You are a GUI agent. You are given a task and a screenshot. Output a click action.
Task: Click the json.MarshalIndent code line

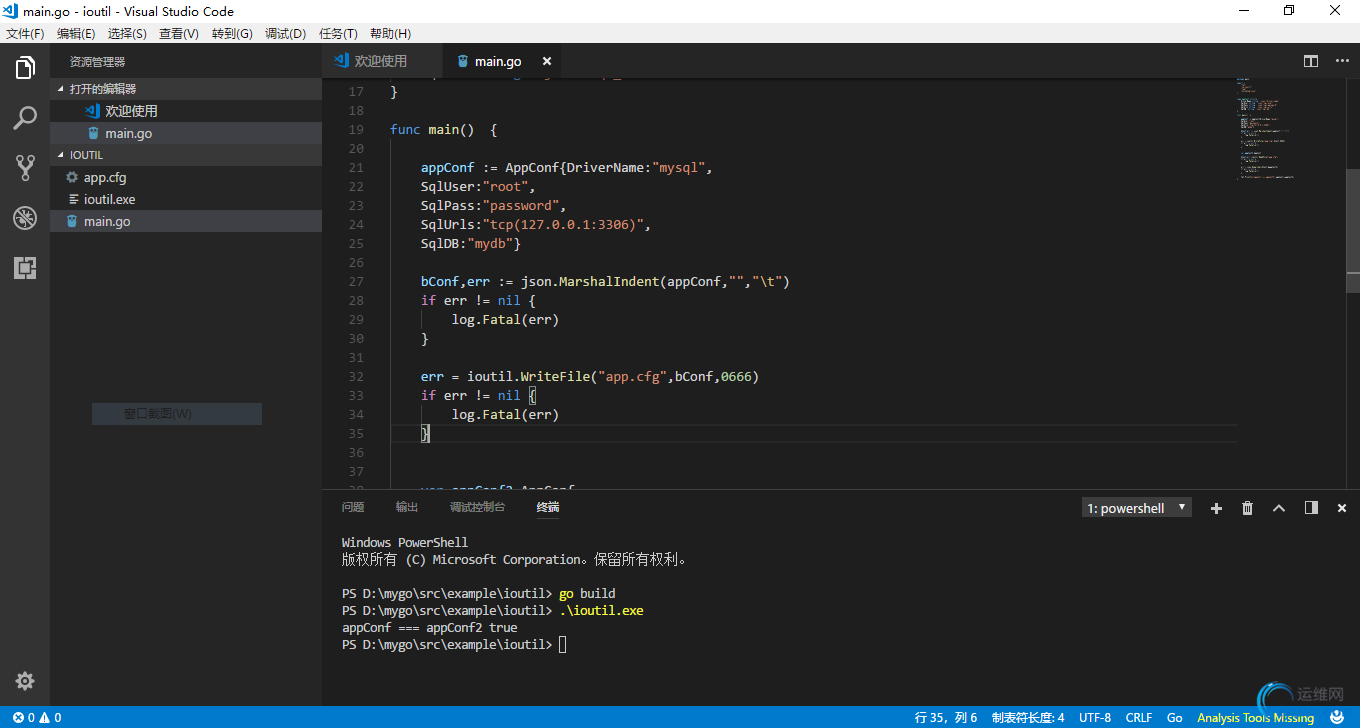click(605, 282)
